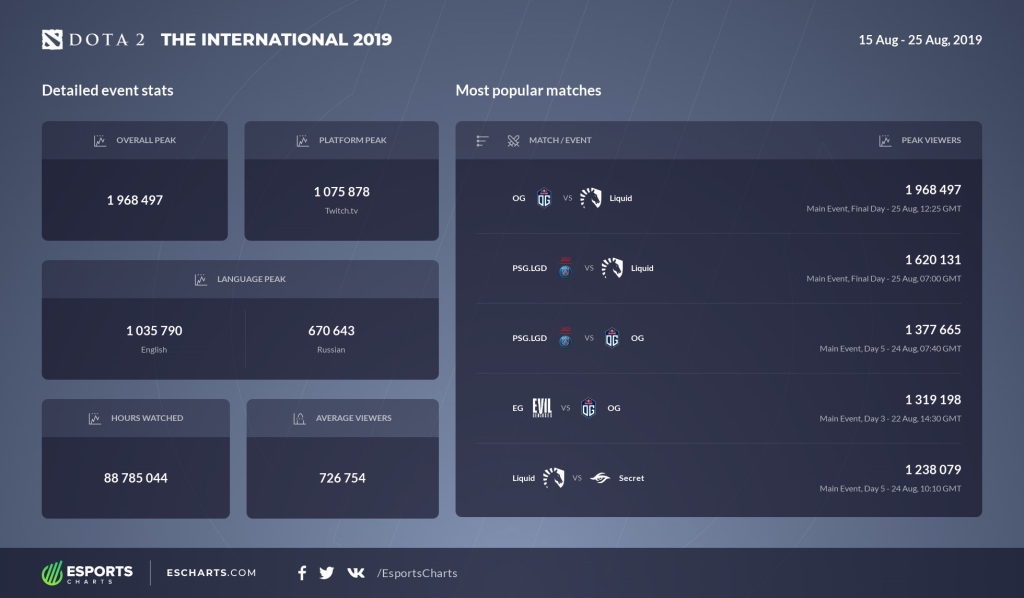Click the 'English' language label
Image resolution: width=1024 pixels, height=598 pixels.
(154, 350)
